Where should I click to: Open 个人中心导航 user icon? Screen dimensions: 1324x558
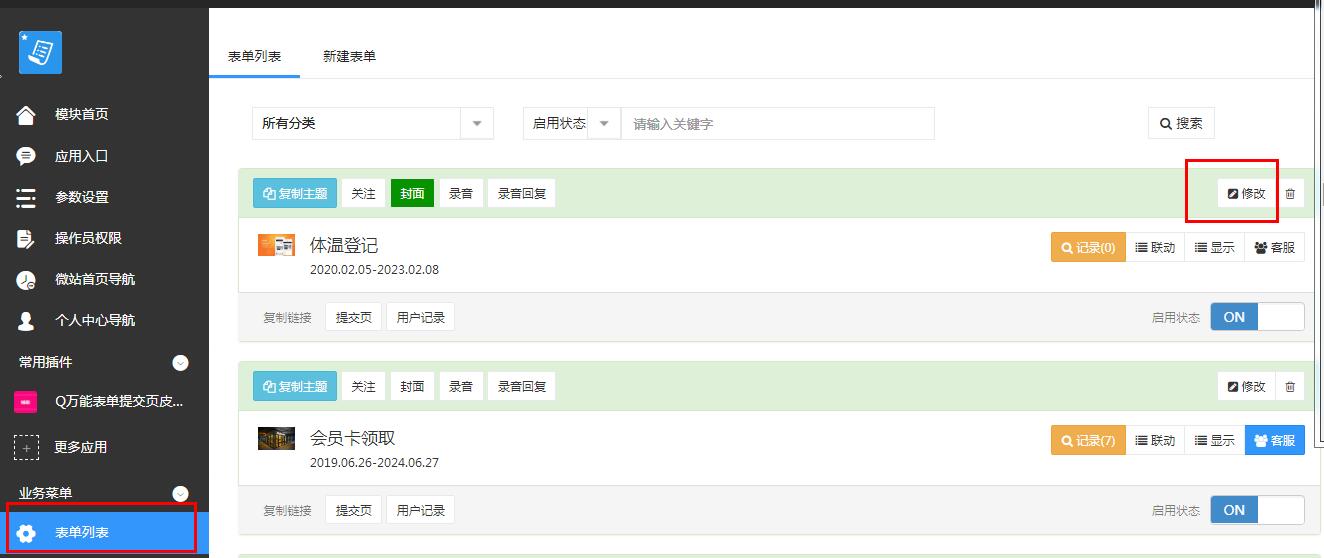(x=26, y=321)
